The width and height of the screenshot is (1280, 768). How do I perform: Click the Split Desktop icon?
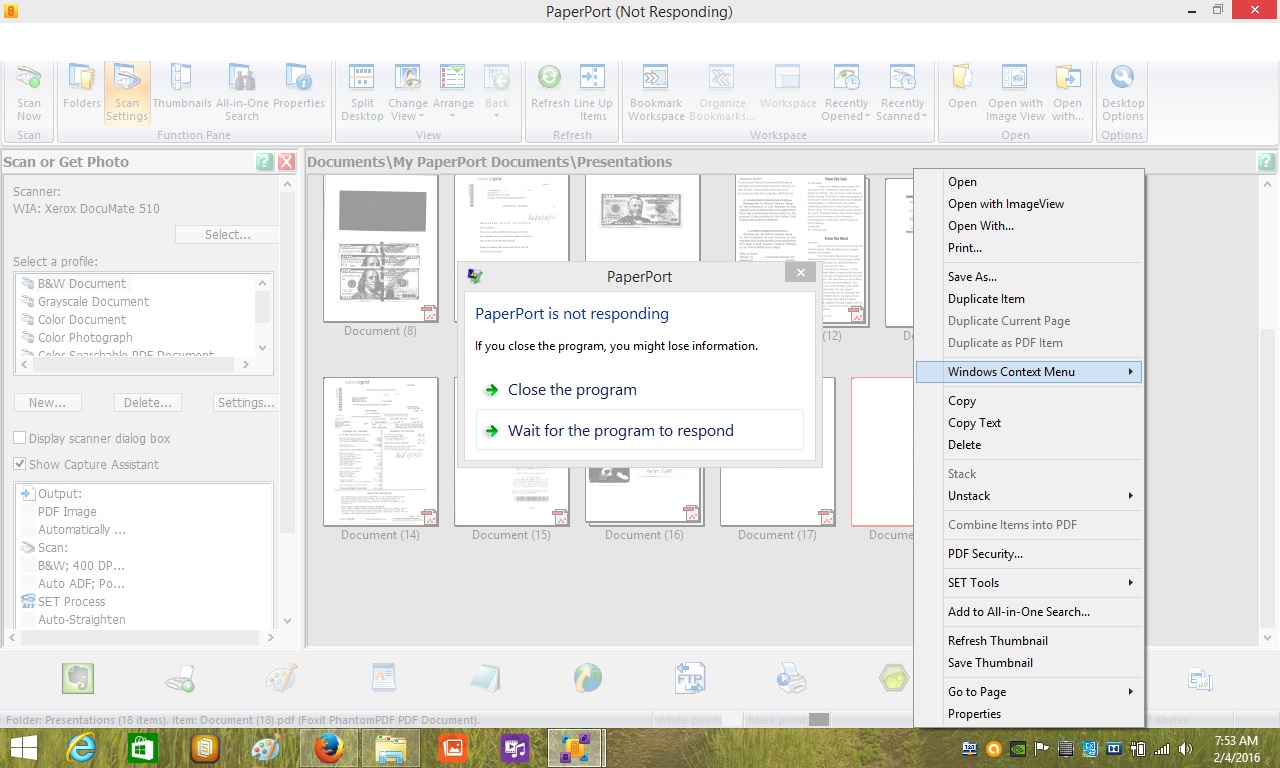[362, 78]
